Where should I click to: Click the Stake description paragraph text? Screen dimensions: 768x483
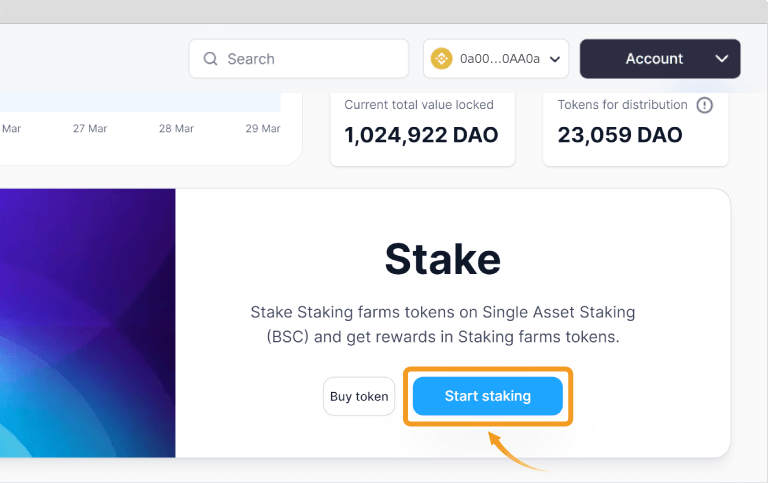(443, 324)
